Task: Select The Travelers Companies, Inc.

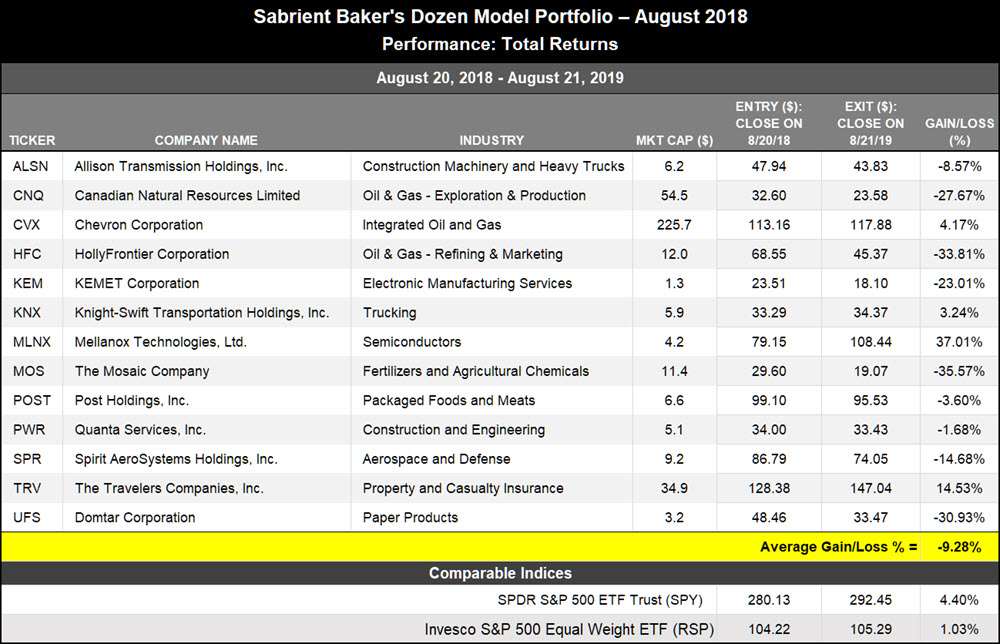Action: 169,489
